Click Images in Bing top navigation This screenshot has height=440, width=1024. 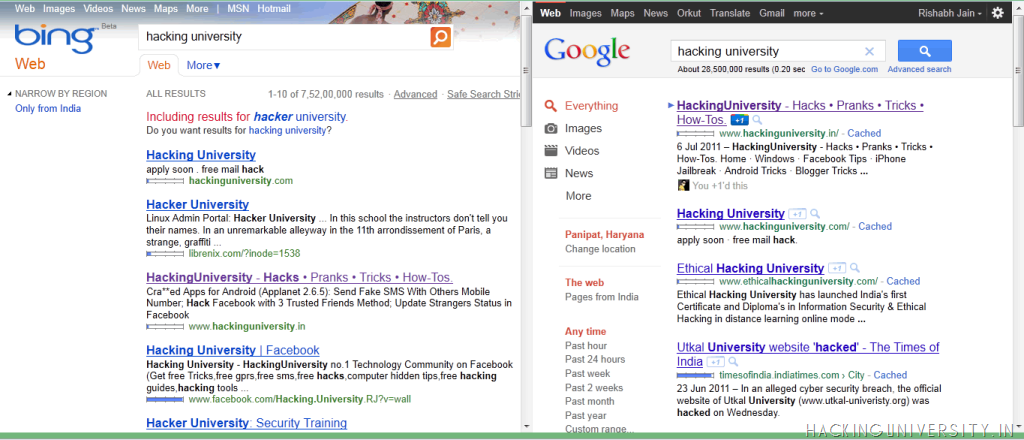point(59,9)
